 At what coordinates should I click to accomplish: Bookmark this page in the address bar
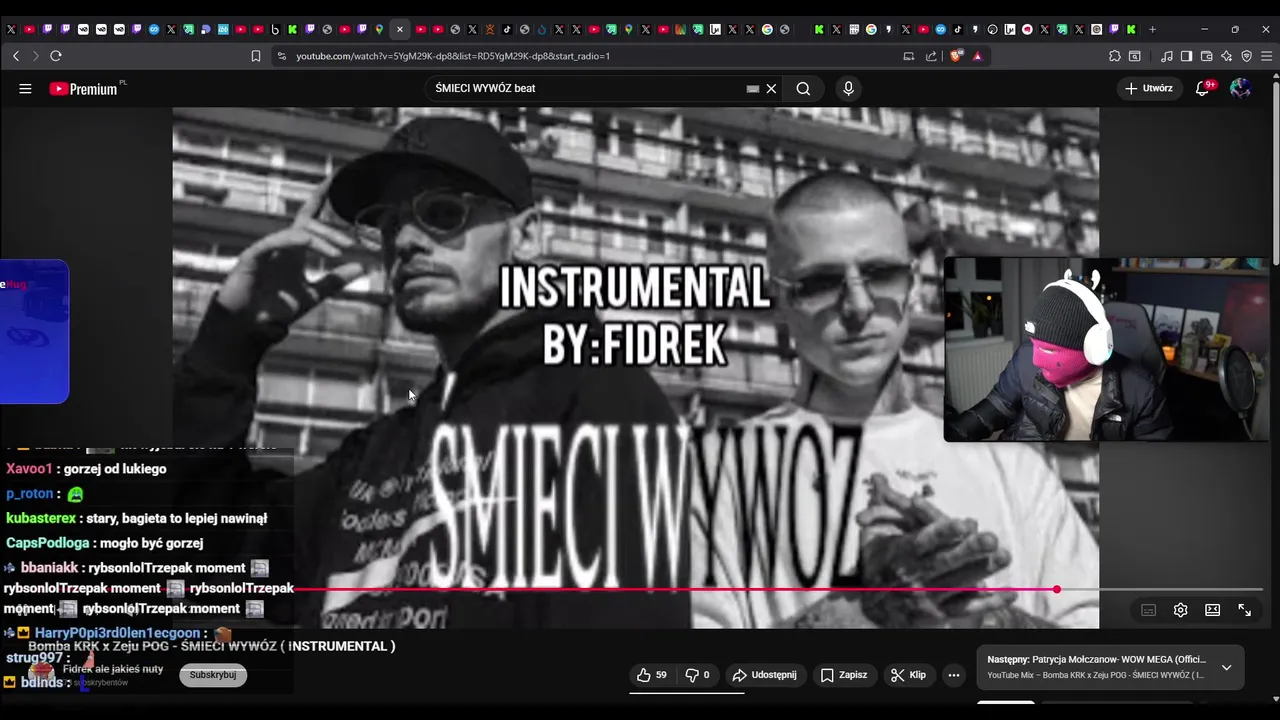(256, 56)
